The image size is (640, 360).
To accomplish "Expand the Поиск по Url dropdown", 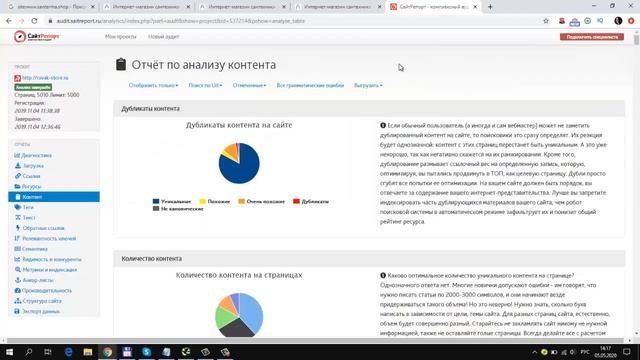I will click(205, 85).
